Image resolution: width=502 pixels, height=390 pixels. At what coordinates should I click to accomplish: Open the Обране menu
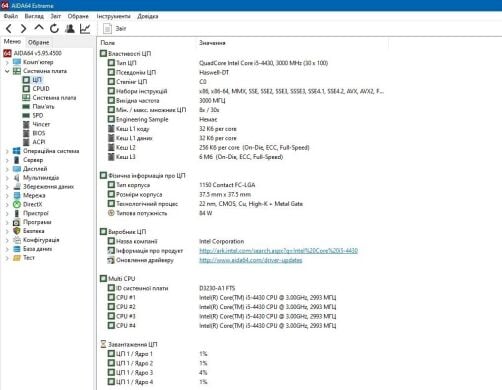pos(78,16)
